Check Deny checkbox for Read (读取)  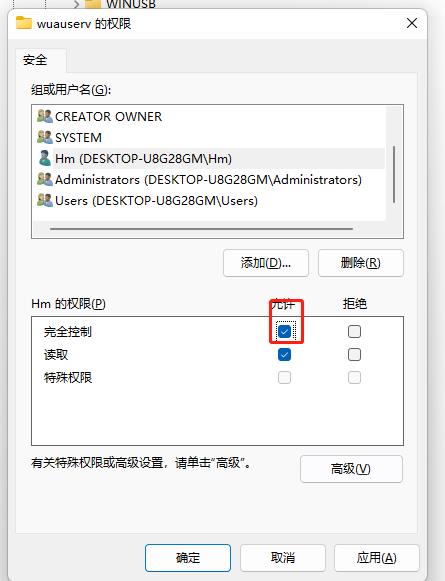pyautogui.click(x=354, y=355)
